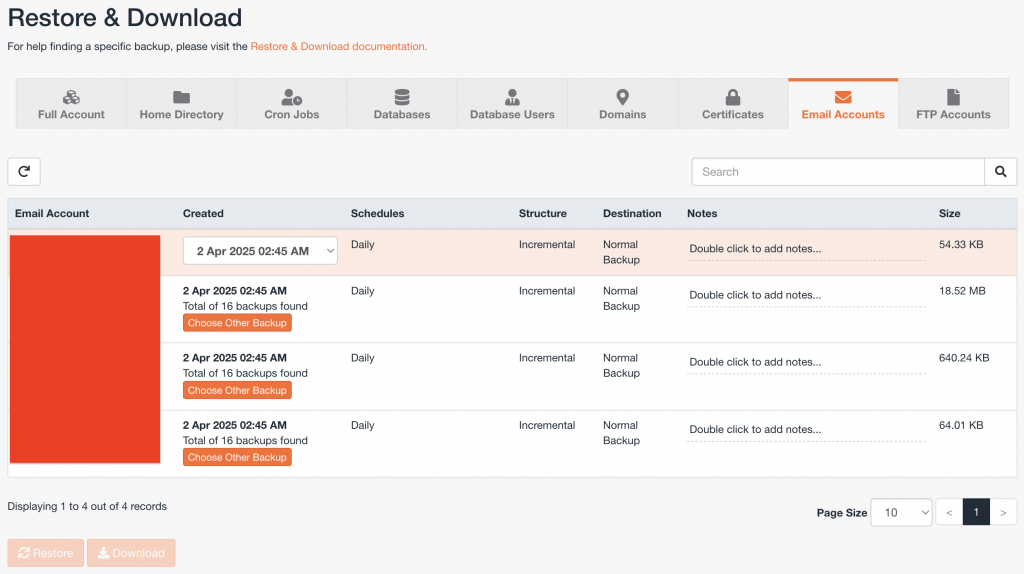Viewport: 1024px width, 574px height.
Task: Select the notes field of 18.52 MB row
Action: point(806,295)
